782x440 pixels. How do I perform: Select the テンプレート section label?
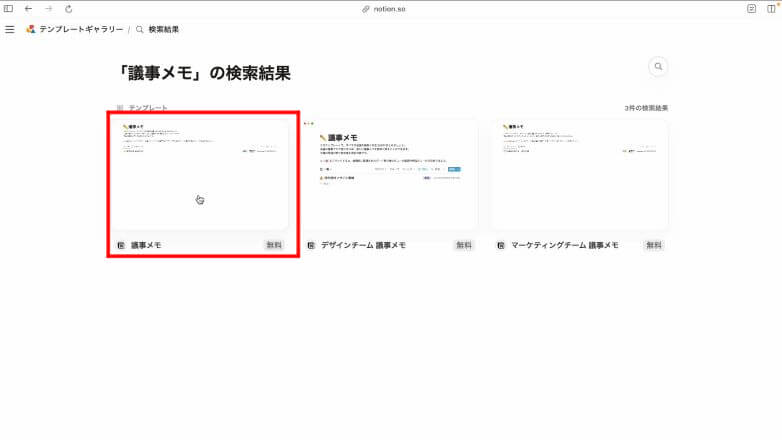tap(148, 108)
